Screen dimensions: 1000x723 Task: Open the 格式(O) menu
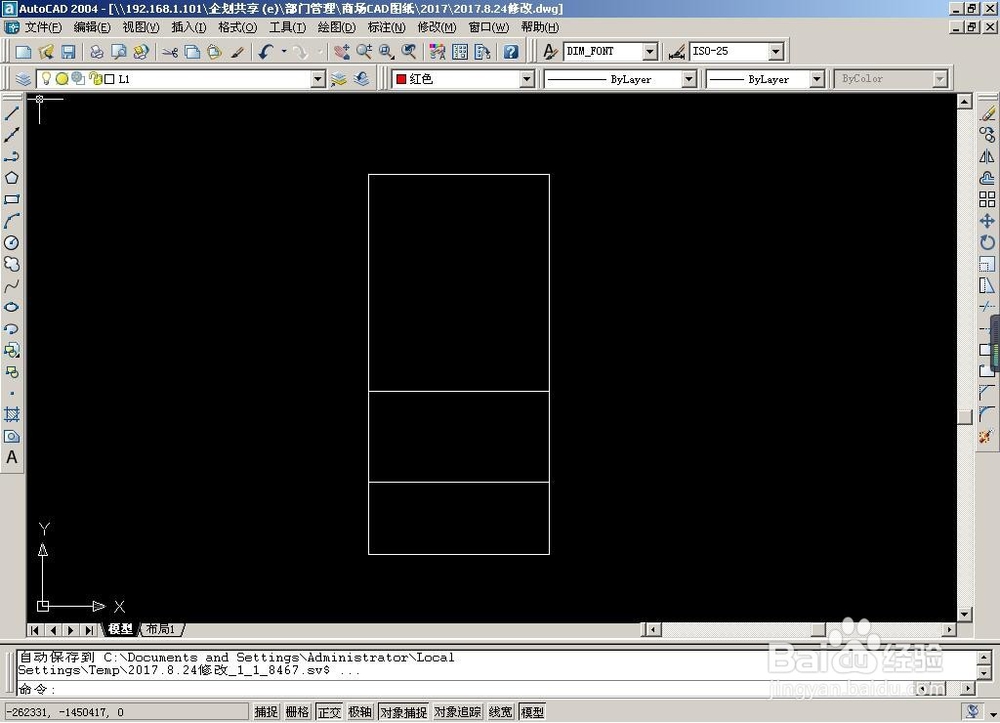tap(237, 27)
